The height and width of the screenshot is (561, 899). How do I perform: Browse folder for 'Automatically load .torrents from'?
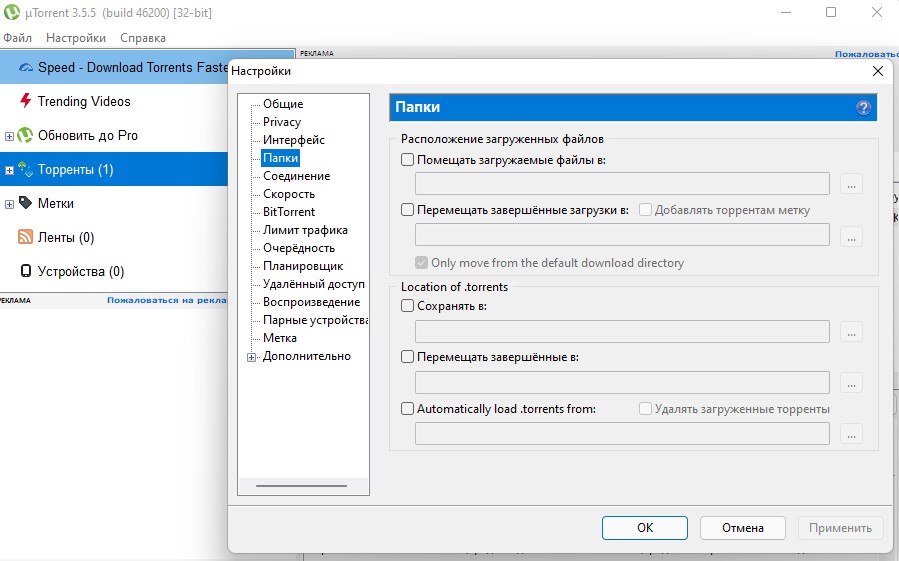point(851,434)
